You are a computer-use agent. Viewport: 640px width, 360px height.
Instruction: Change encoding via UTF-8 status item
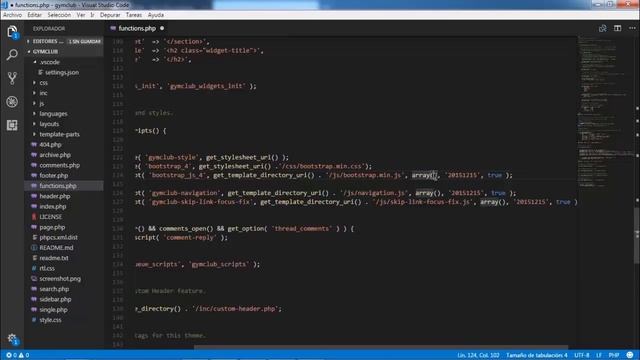coord(582,355)
